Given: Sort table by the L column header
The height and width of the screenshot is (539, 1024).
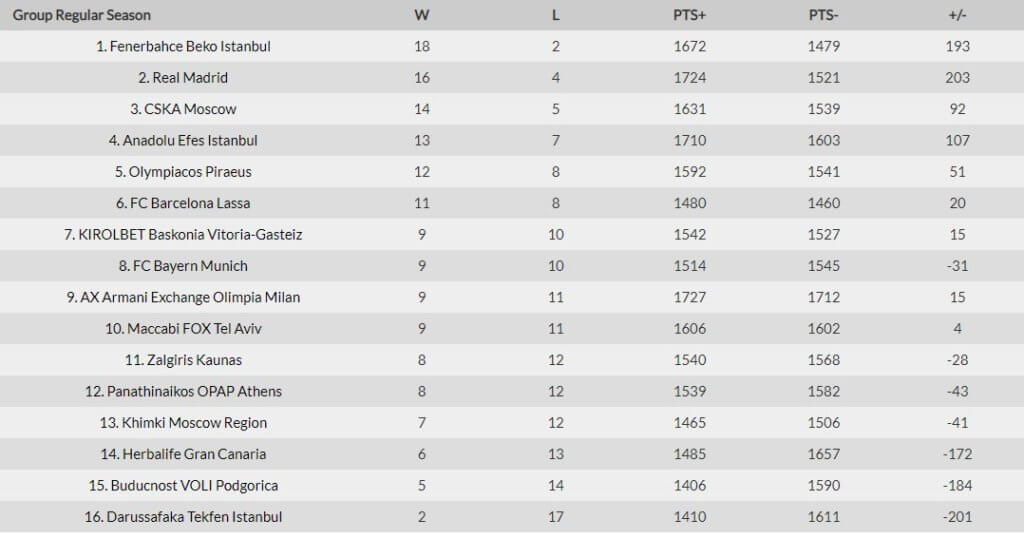Looking at the screenshot, I should point(556,15).
